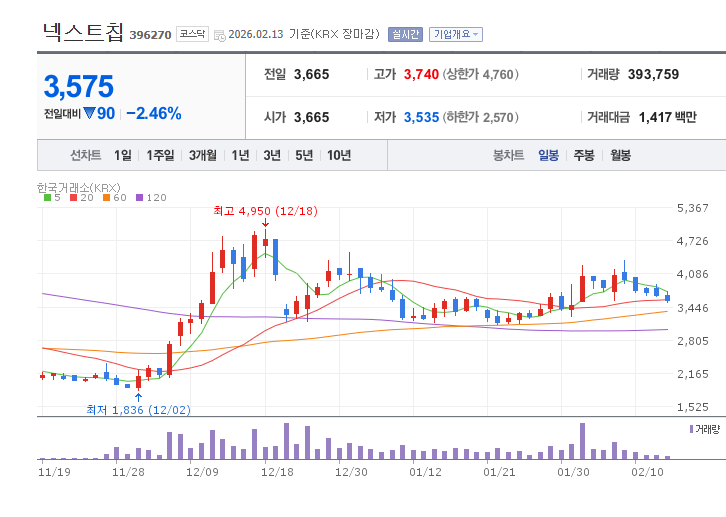
Task: Click the current price 3,575
Action: pos(79,87)
